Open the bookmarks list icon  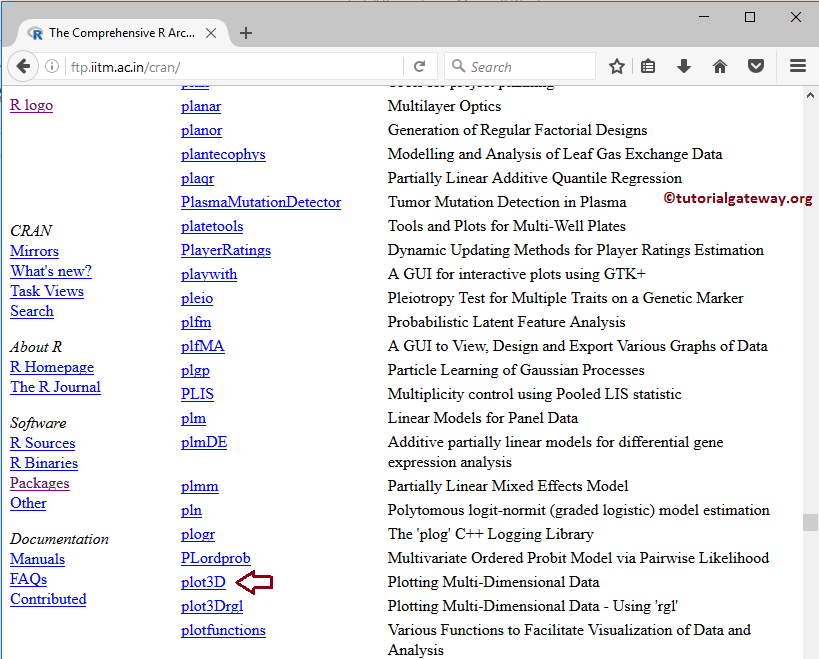pos(648,67)
